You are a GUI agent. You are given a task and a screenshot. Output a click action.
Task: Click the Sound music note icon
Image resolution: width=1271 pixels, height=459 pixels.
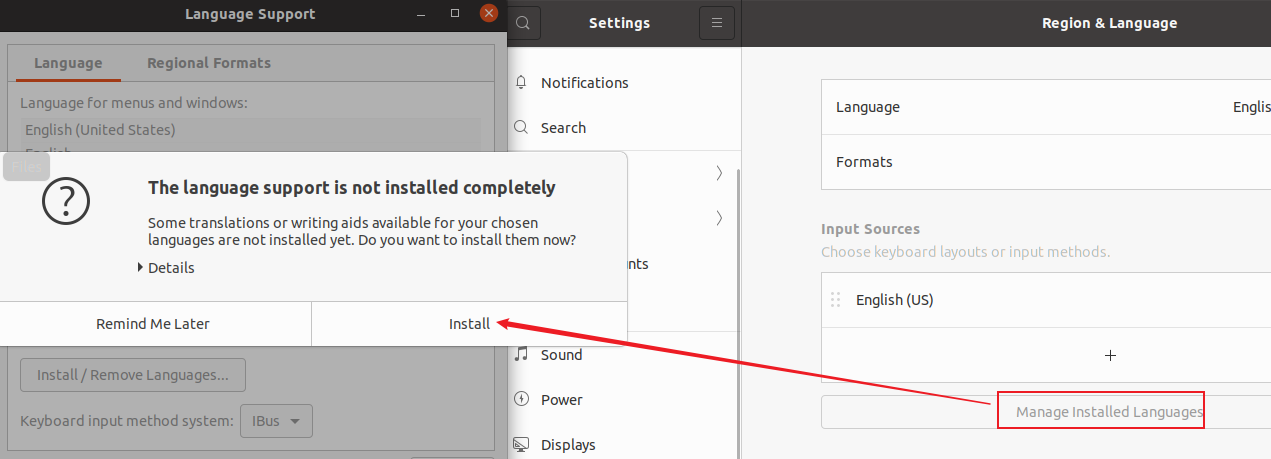point(521,354)
